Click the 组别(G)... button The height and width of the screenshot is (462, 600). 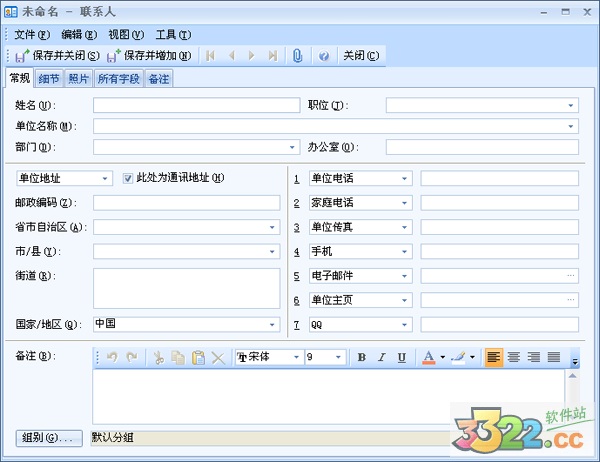tap(49, 438)
